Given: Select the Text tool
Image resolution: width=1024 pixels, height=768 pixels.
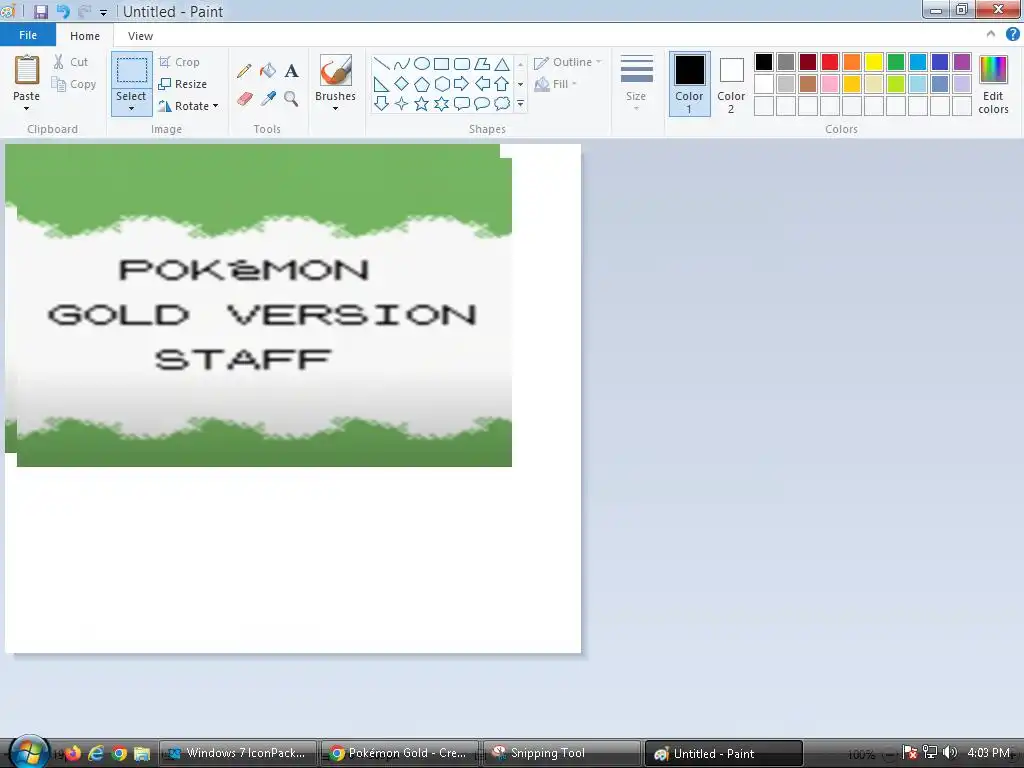Looking at the screenshot, I should [x=291, y=71].
